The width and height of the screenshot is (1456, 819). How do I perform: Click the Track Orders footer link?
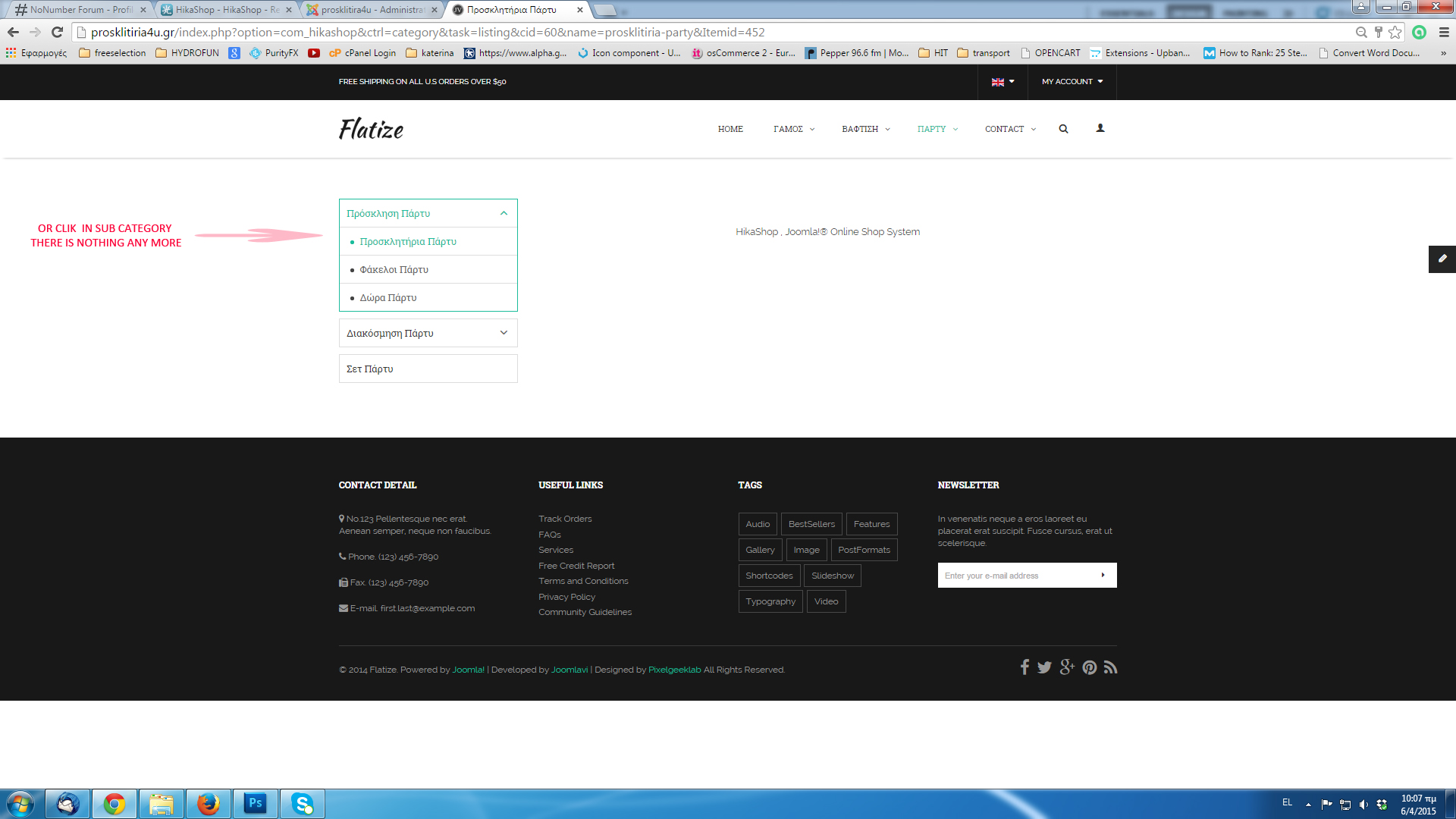tap(565, 519)
